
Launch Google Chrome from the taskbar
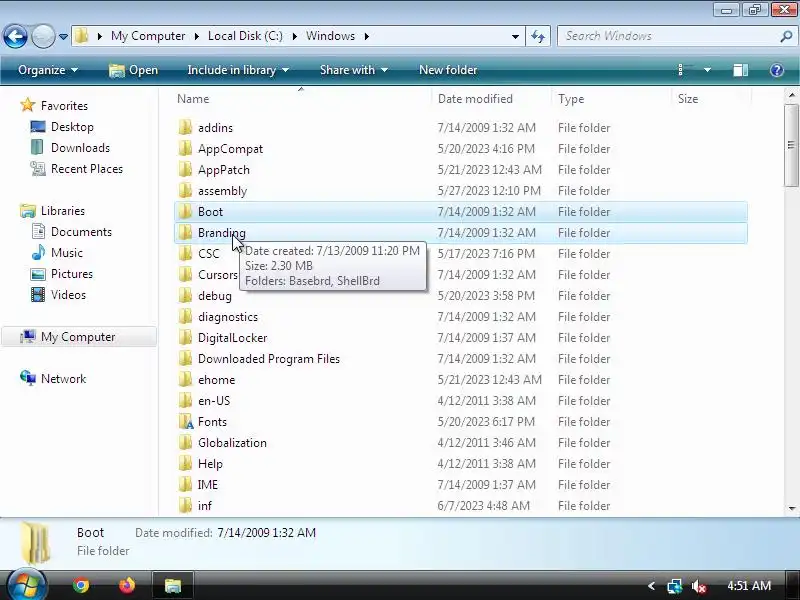[81, 585]
